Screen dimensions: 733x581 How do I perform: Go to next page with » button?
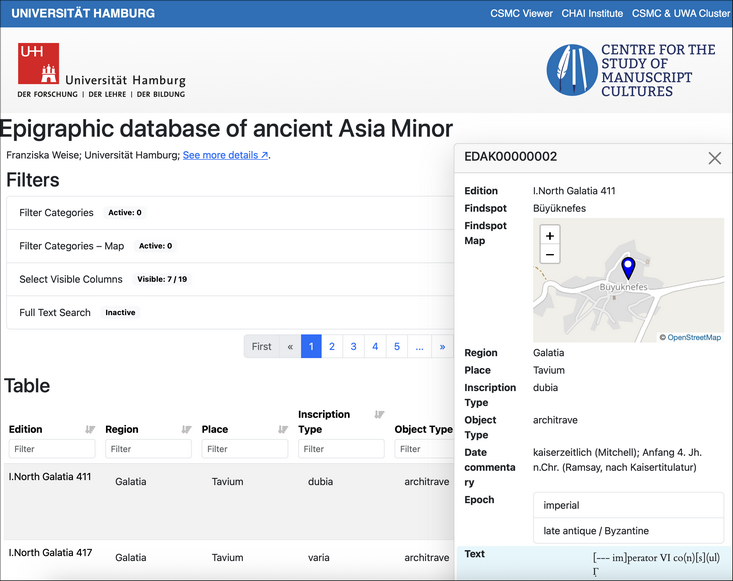[442, 346]
